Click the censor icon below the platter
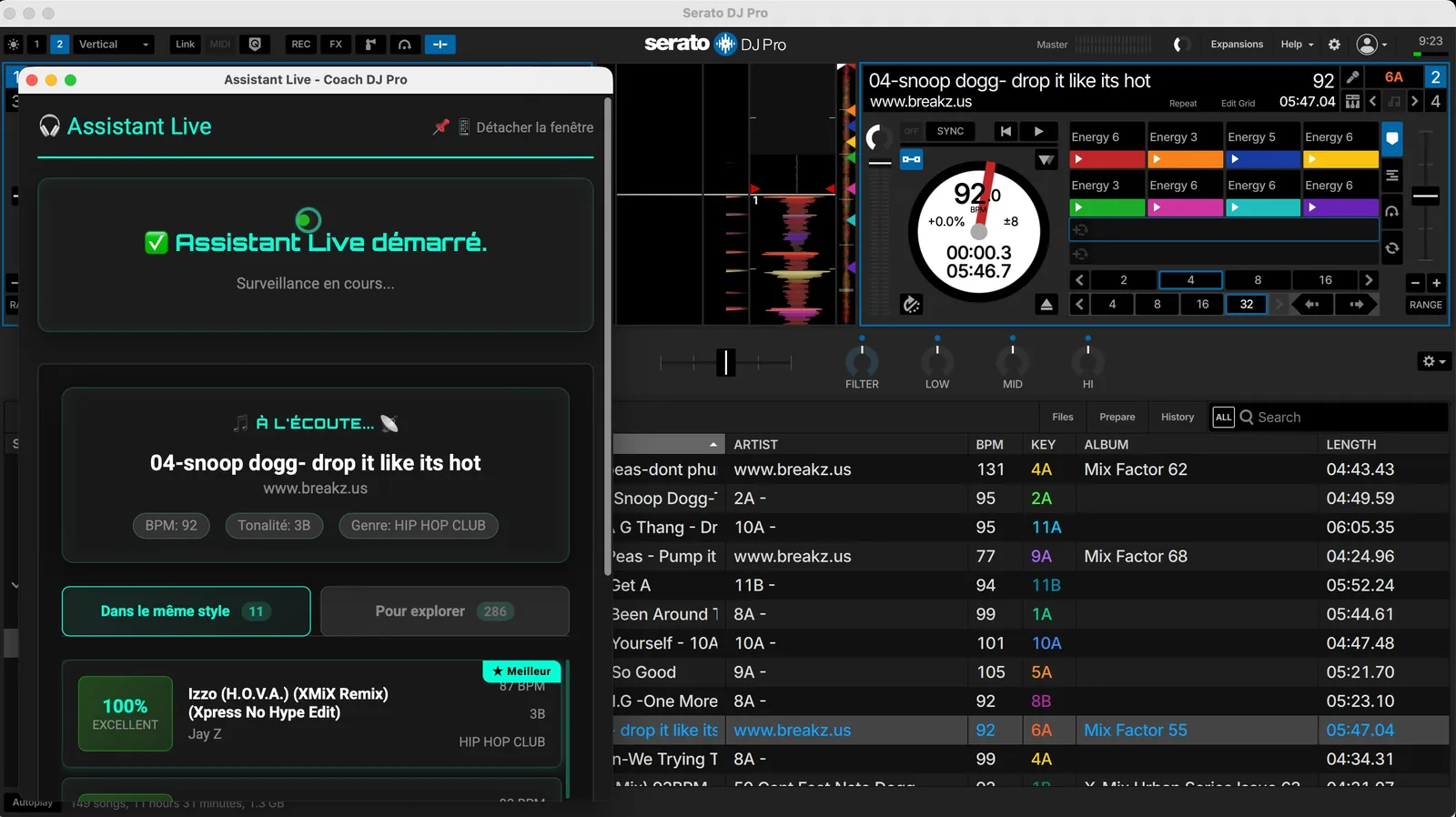The width and height of the screenshot is (1456, 817). [x=912, y=305]
